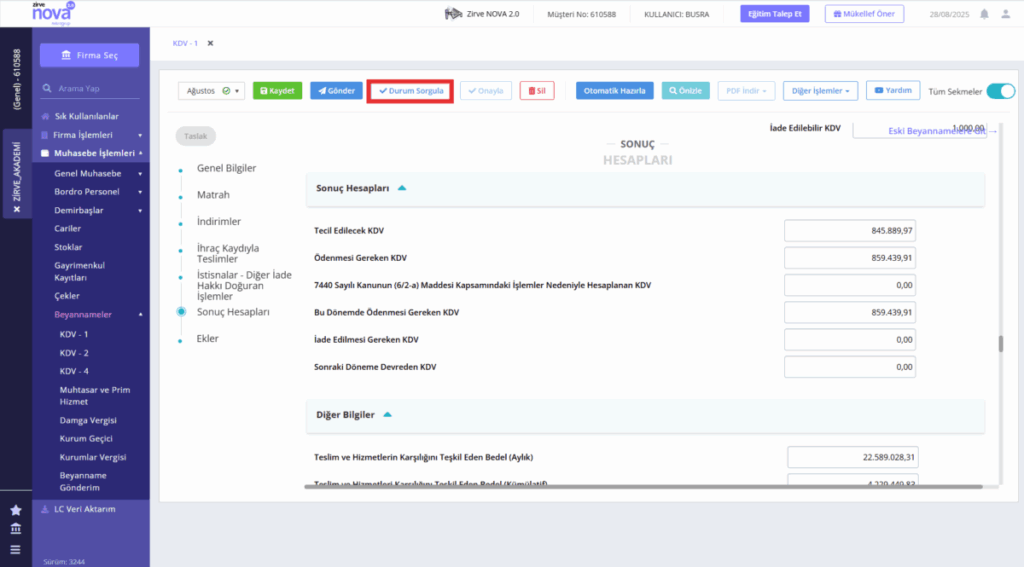
Task: Go to İndirimler step
Action: point(219,221)
